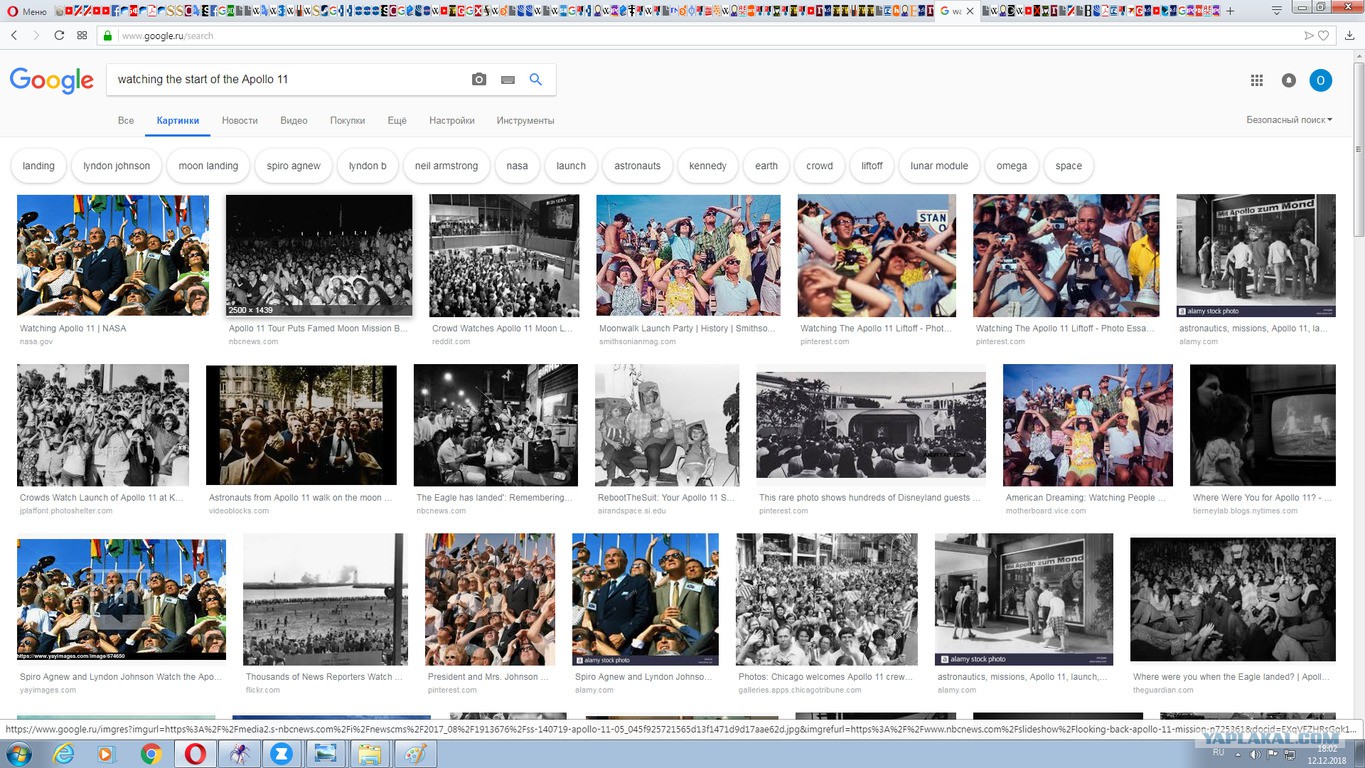The image size is (1365, 768).
Task: Open the Opera Speed Dial grid icon
Action: (80, 35)
